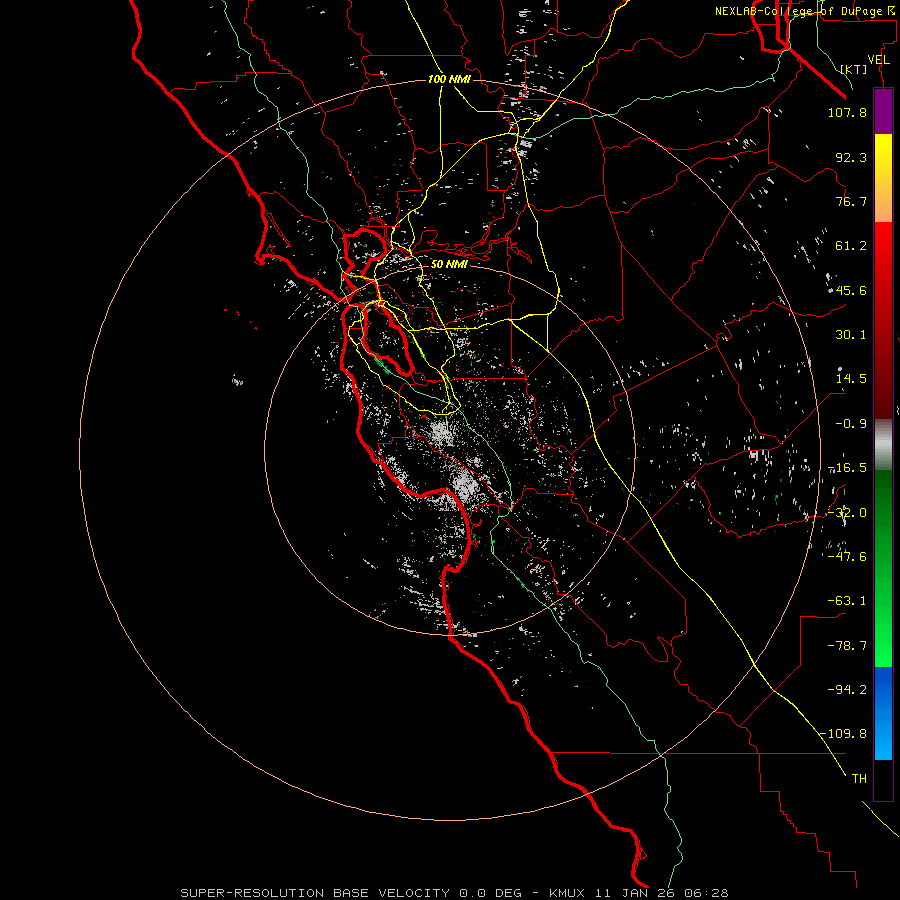
Task: Click the "100 NMI" range ring label
Action: coord(449,79)
